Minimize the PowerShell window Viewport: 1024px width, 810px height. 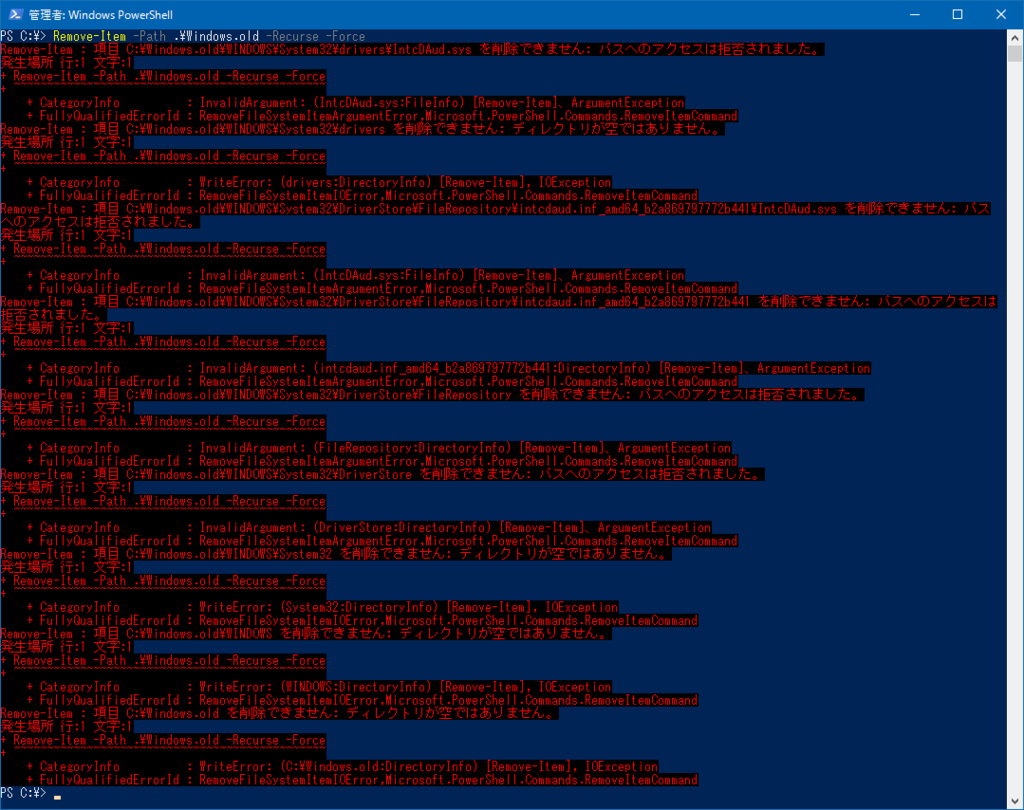tap(915, 14)
